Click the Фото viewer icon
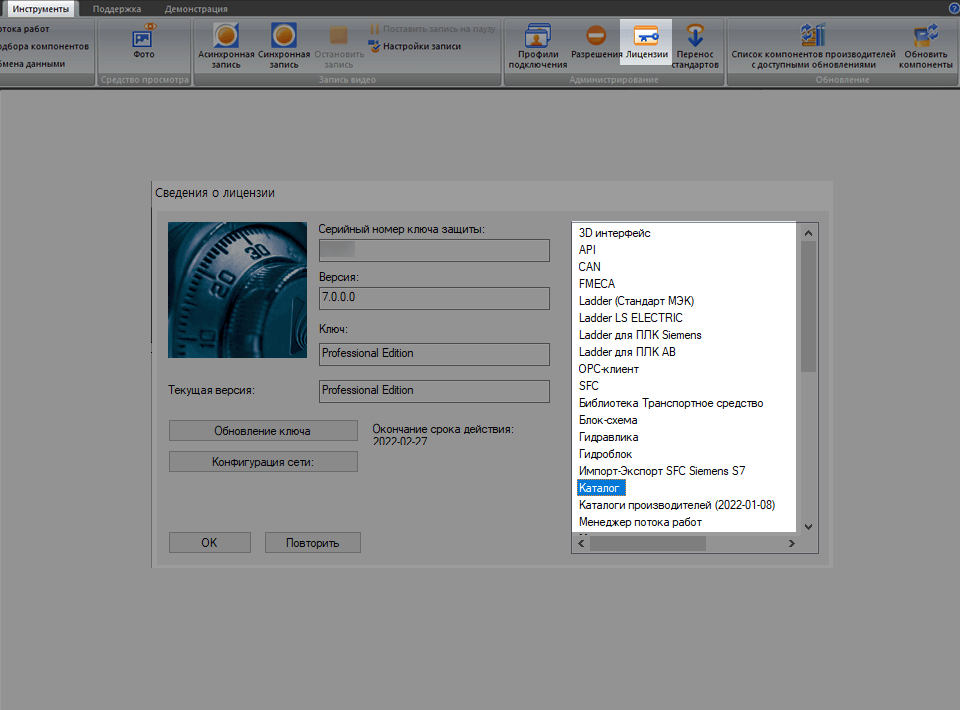Viewport: 960px width, 710px height. (144, 38)
